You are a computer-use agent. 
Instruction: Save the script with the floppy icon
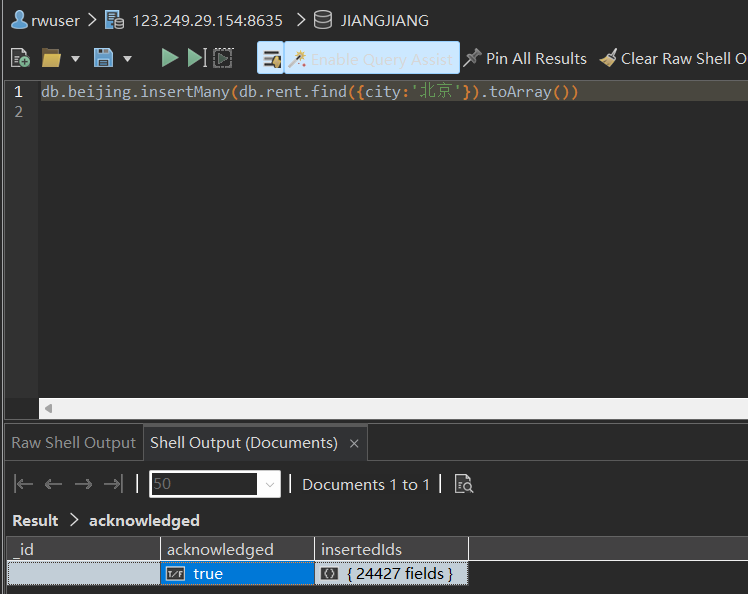coord(103,58)
